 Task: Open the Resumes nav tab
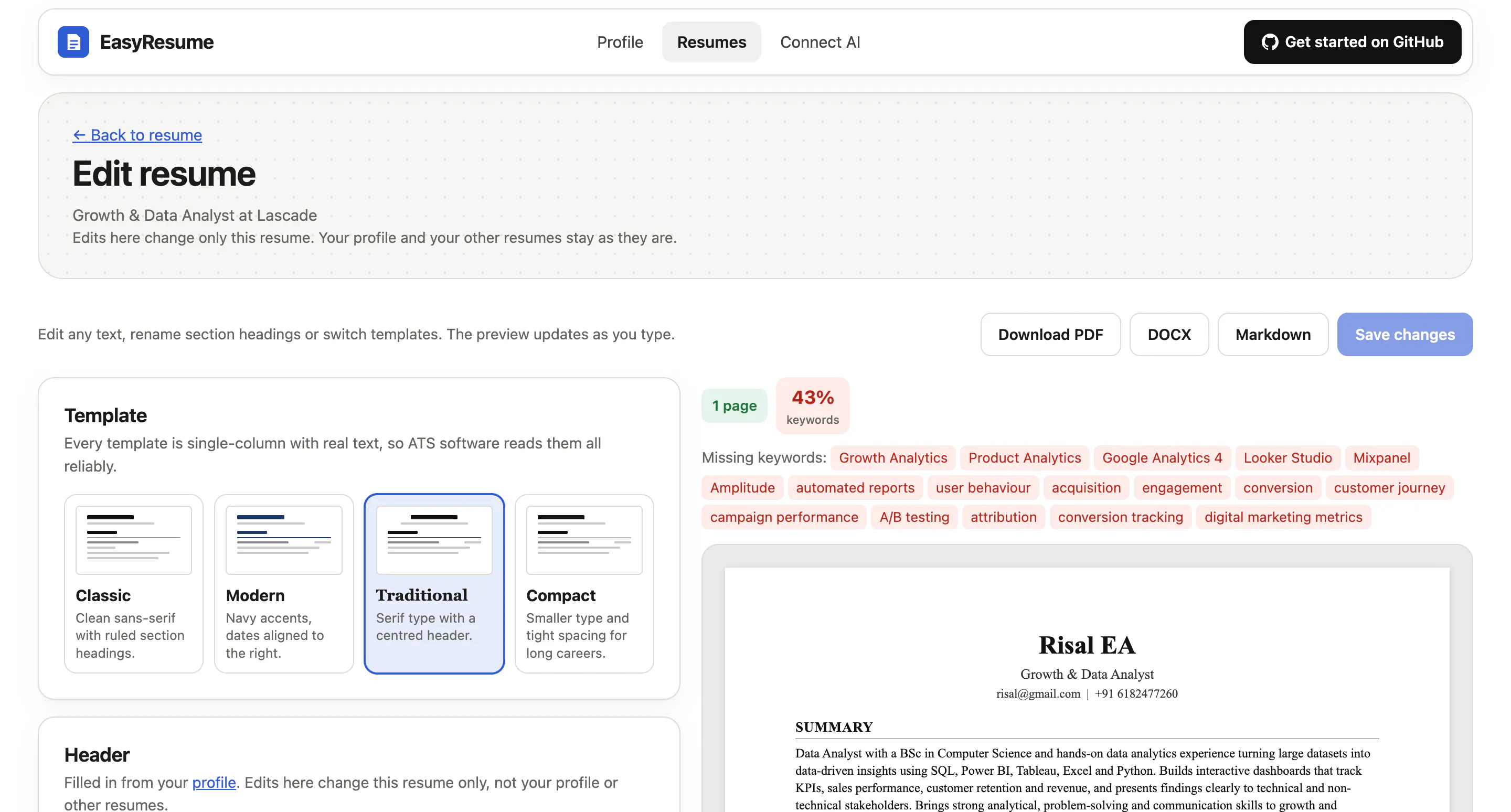711,41
